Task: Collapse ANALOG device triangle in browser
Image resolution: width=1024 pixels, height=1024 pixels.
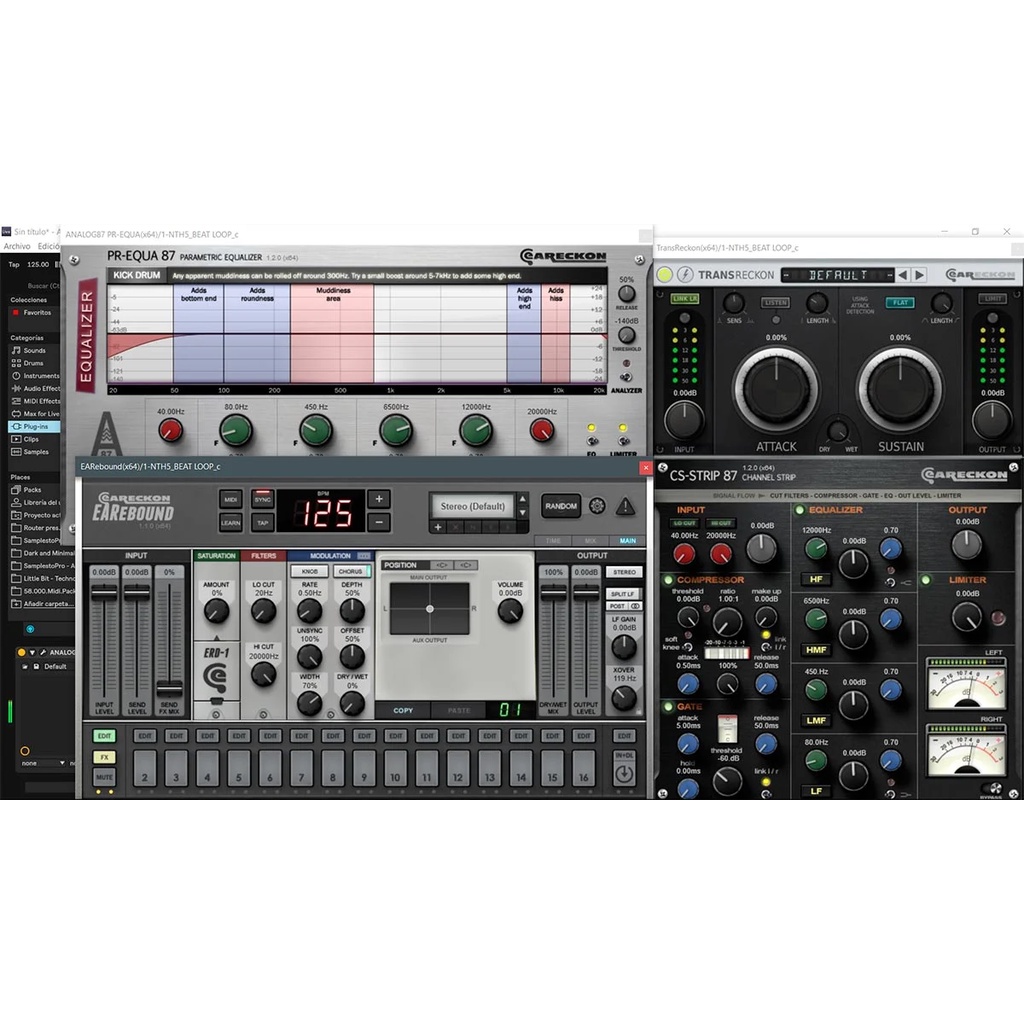Action: (x=32, y=652)
